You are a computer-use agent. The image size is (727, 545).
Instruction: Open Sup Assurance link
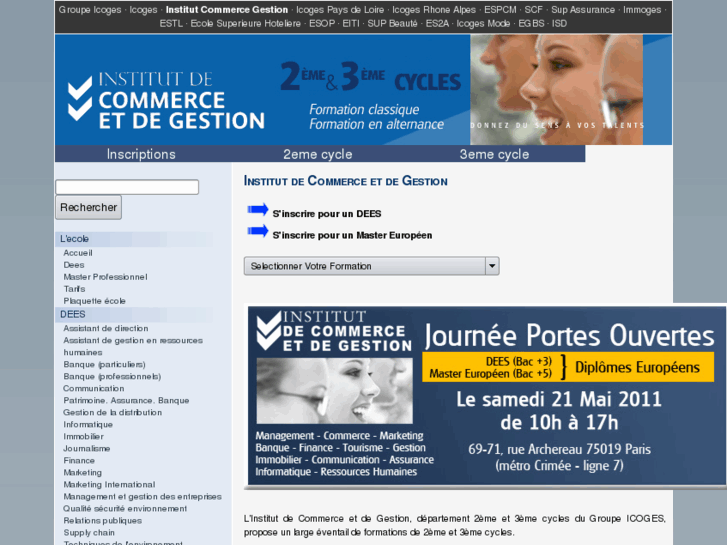click(583, 10)
